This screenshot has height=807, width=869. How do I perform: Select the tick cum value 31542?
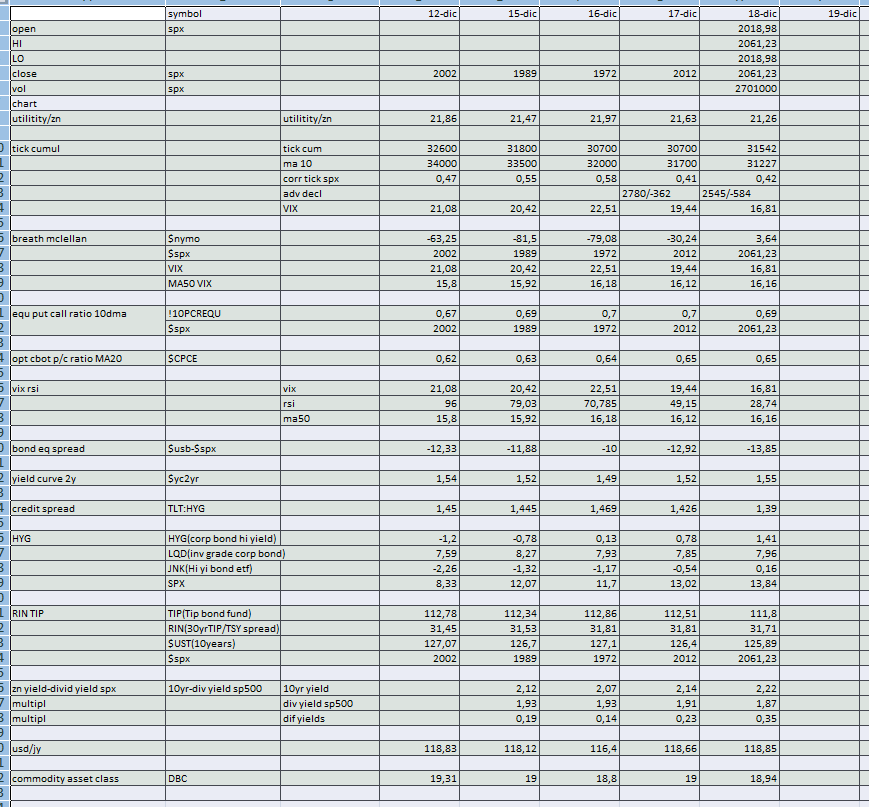(x=739, y=149)
